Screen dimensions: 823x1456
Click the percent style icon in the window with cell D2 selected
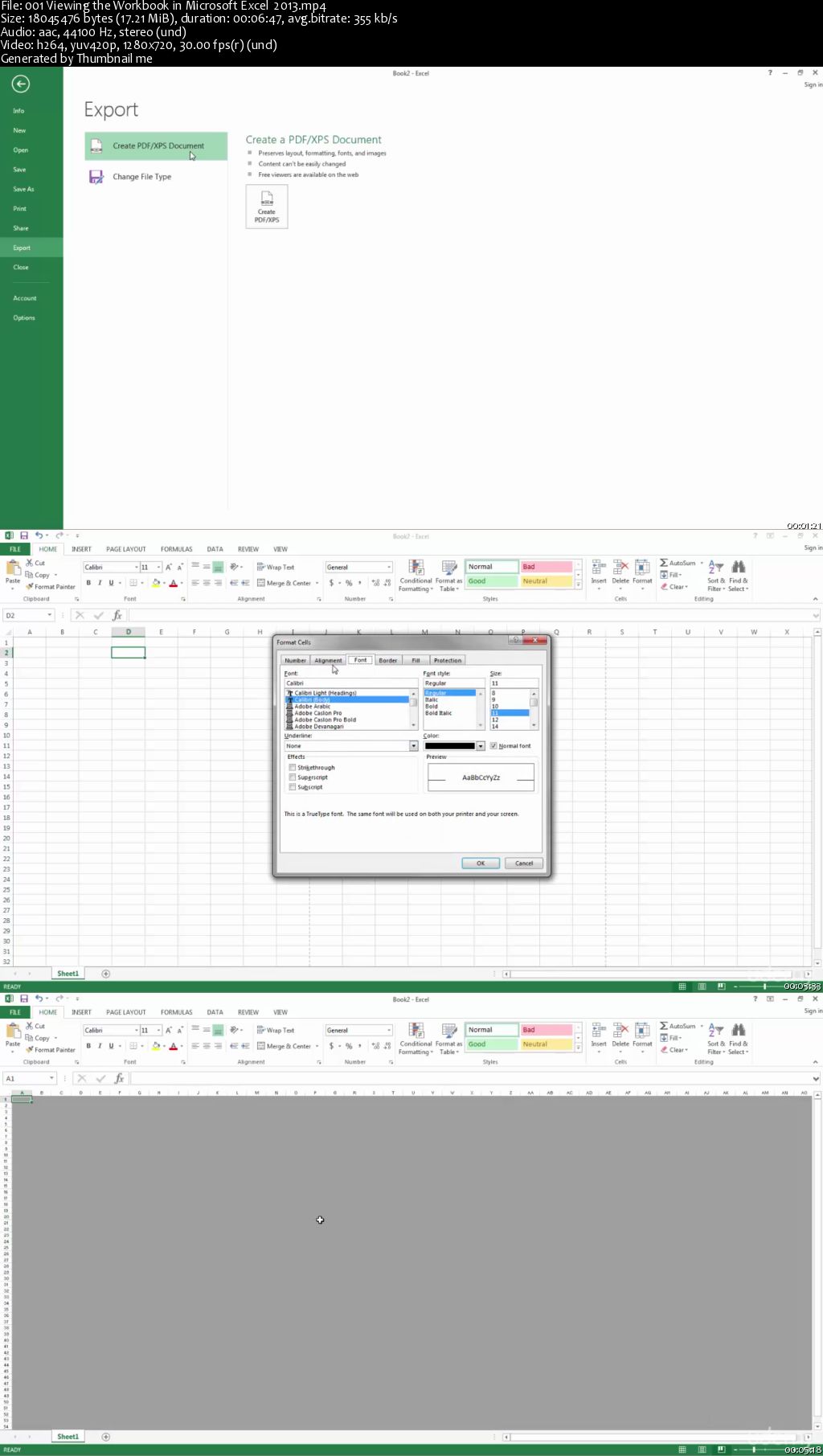(349, 583)
